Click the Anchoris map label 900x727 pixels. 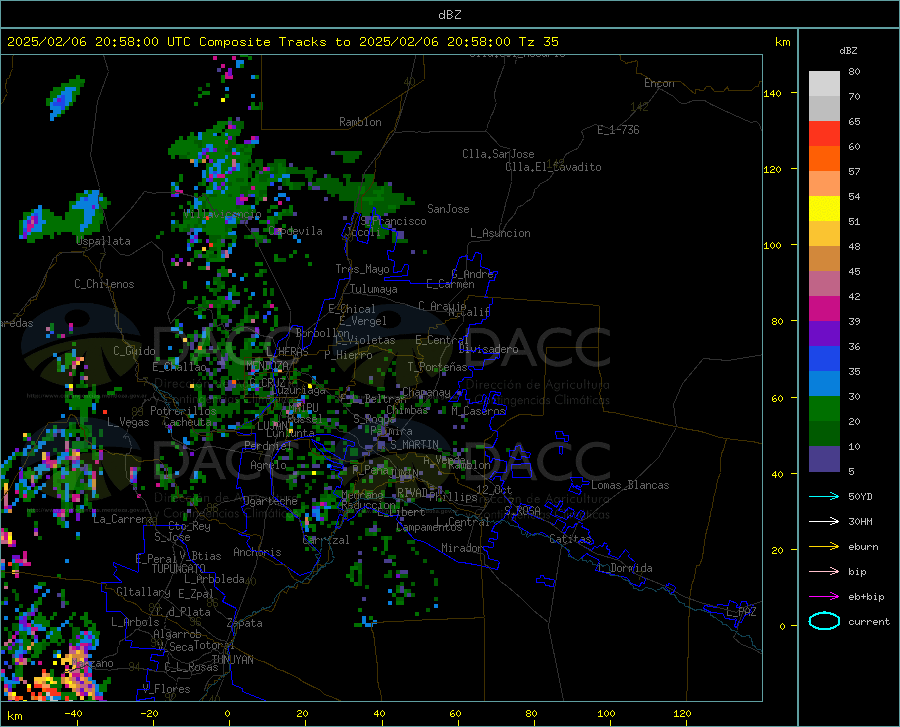pyautogui.click(x=257, y=553)
